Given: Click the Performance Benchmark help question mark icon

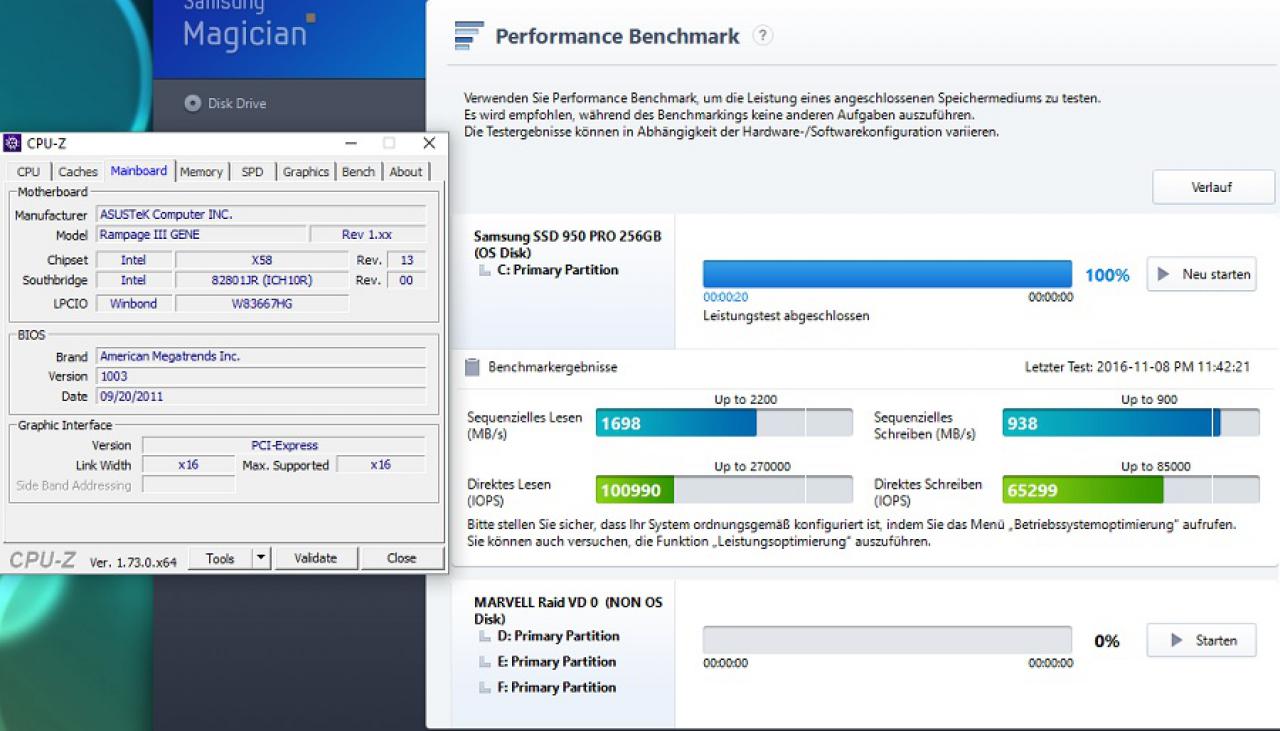Looking at the screenshot, I should 763,36.
